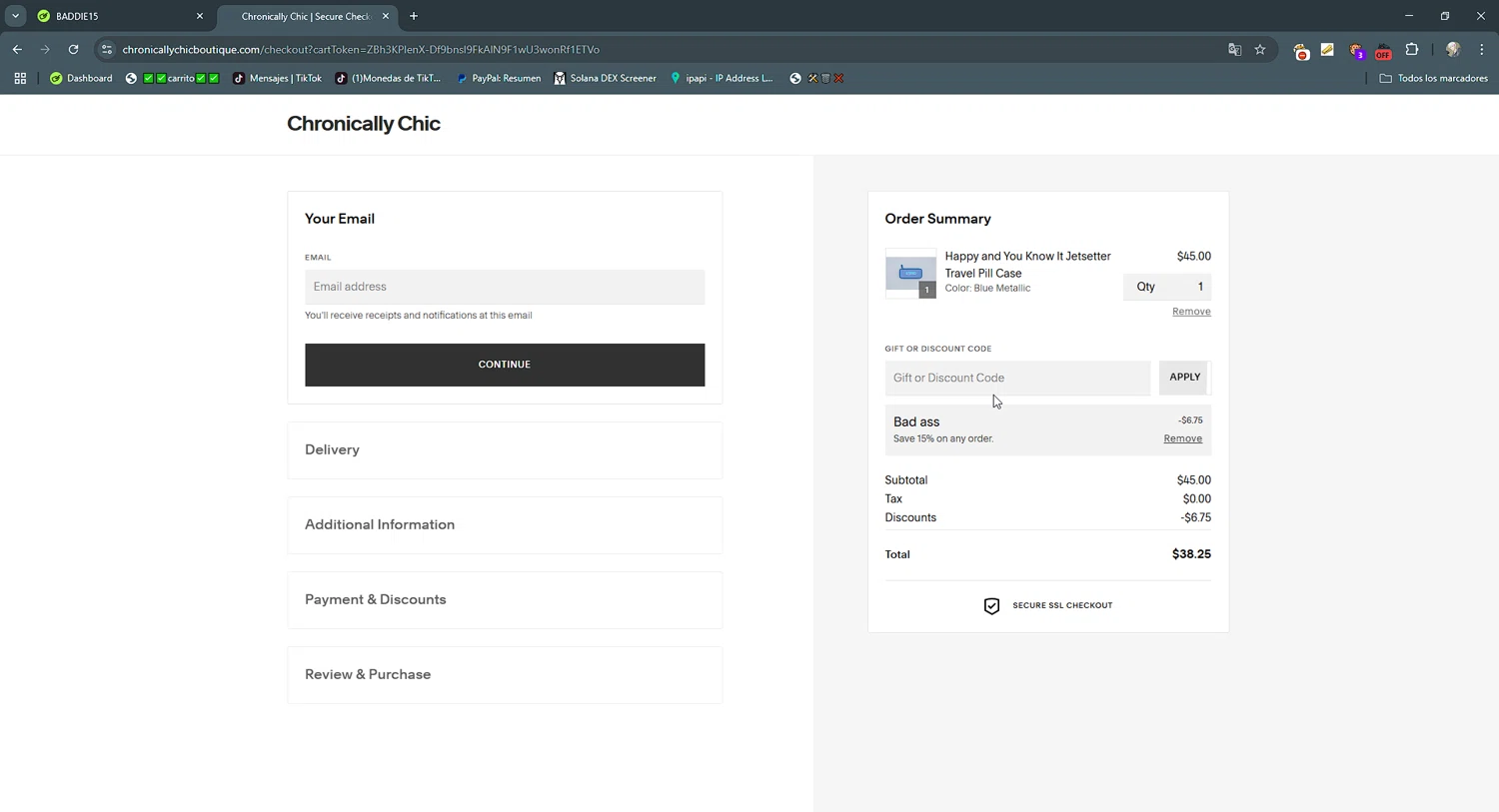Open the Dashboard bookmark
This screenshot has height=812, width=1499.
click(x=81, y=78)
